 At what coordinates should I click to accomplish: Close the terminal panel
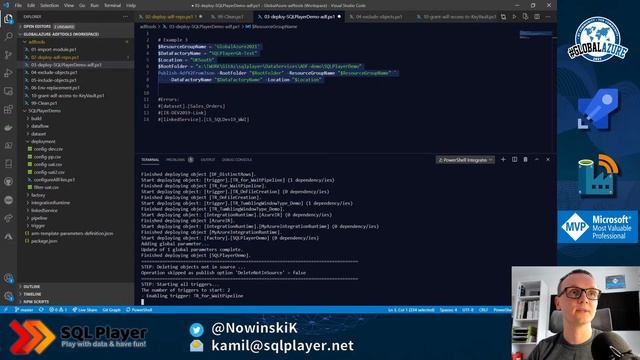coord(548,160)
